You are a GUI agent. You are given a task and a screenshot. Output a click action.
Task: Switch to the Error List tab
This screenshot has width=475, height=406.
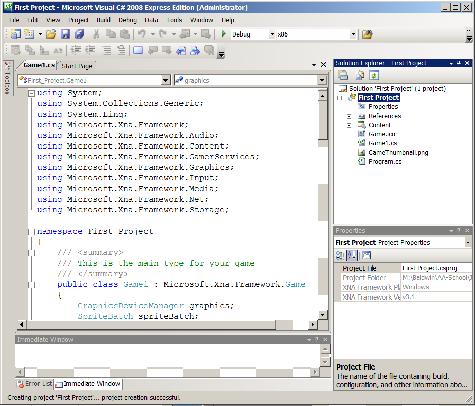[x=35, y=384]
